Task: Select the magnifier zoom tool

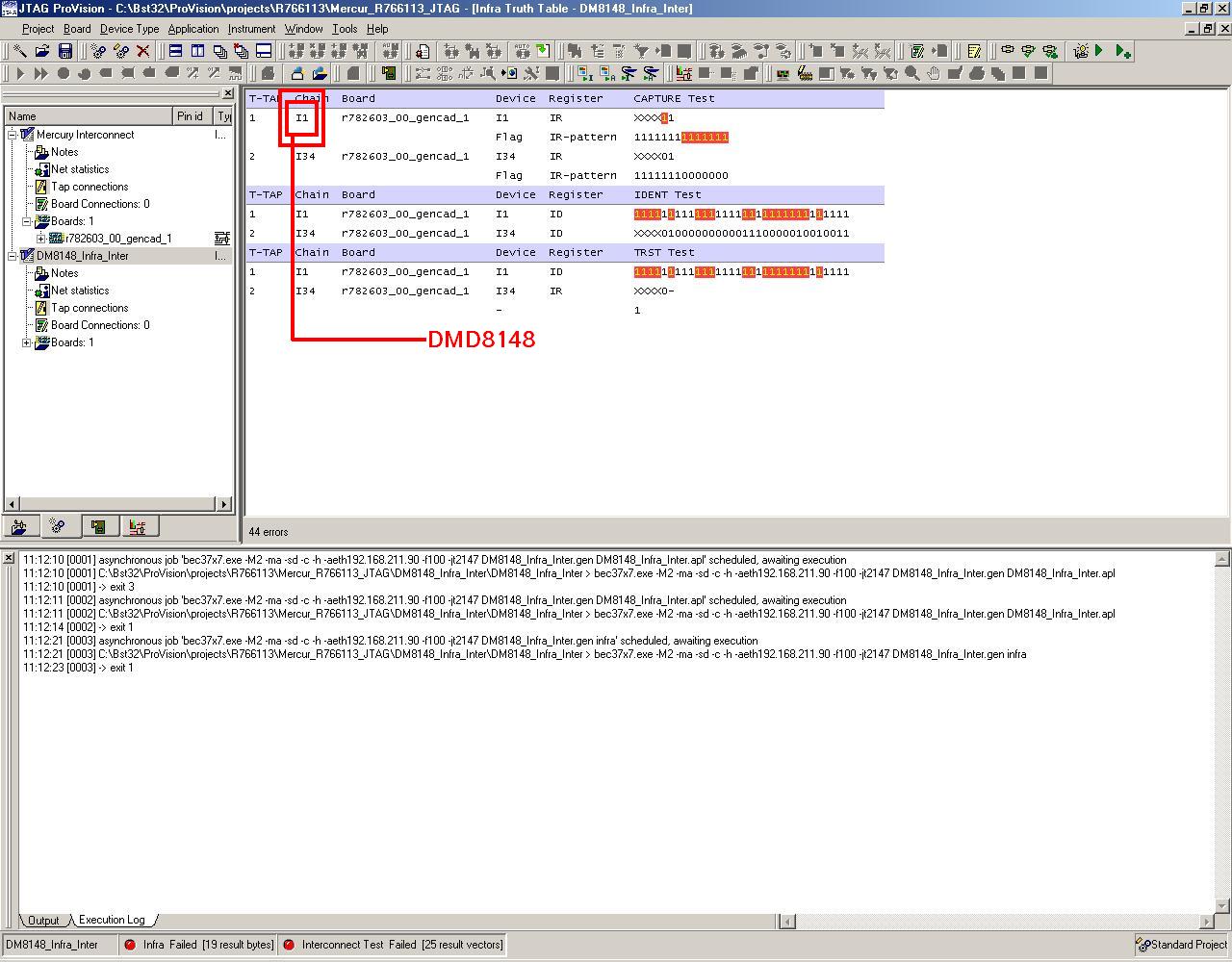Action: tap(912, 73)
